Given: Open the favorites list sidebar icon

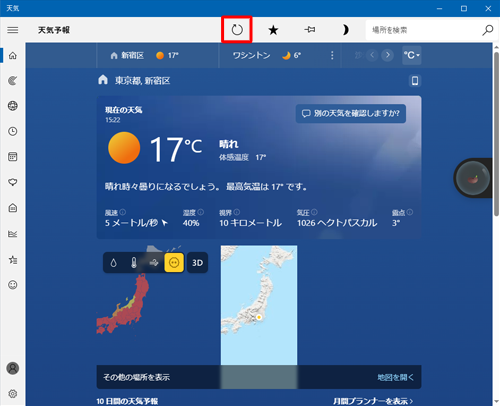Looking at the screenshot, I should [13, 259].
